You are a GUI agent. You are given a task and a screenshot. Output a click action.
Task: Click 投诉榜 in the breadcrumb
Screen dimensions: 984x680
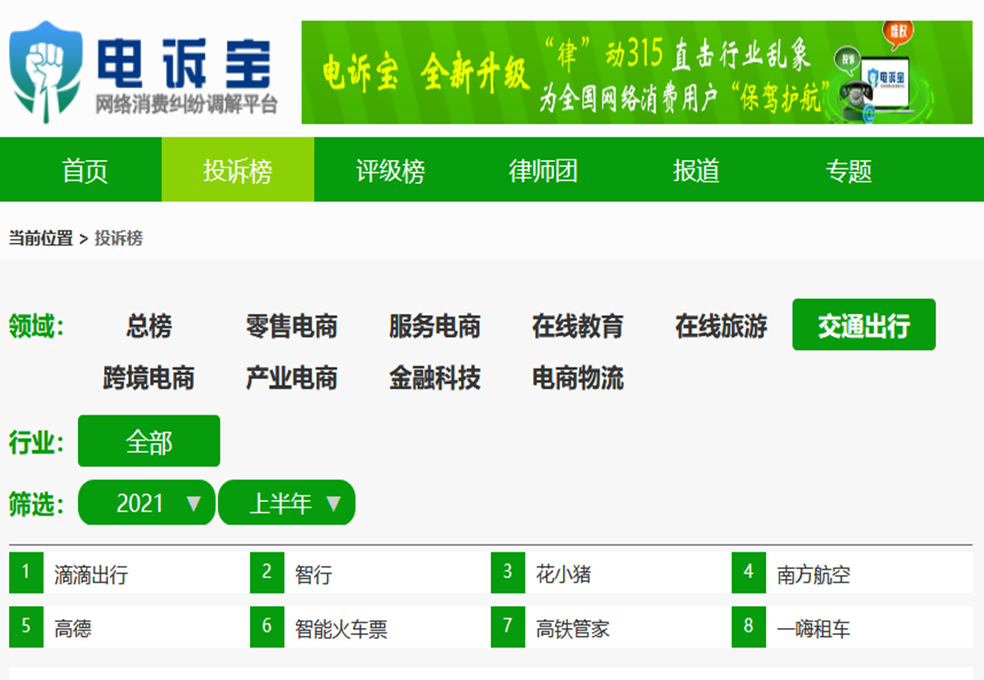pyautogui.click(x=119, y=238)
